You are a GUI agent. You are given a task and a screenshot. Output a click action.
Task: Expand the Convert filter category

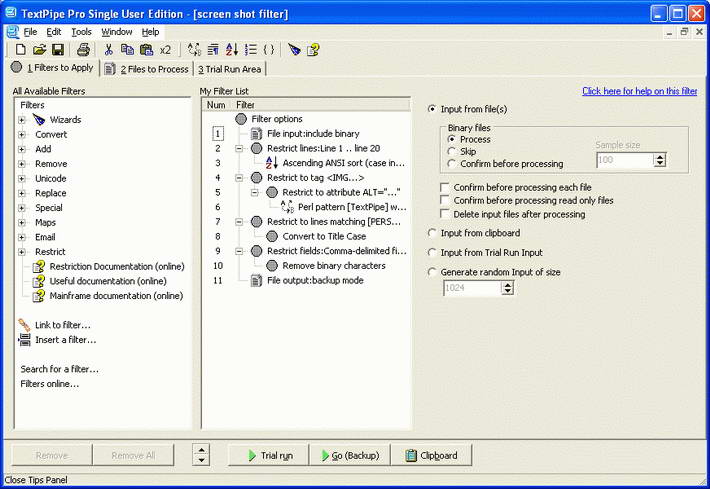[21, 134]
